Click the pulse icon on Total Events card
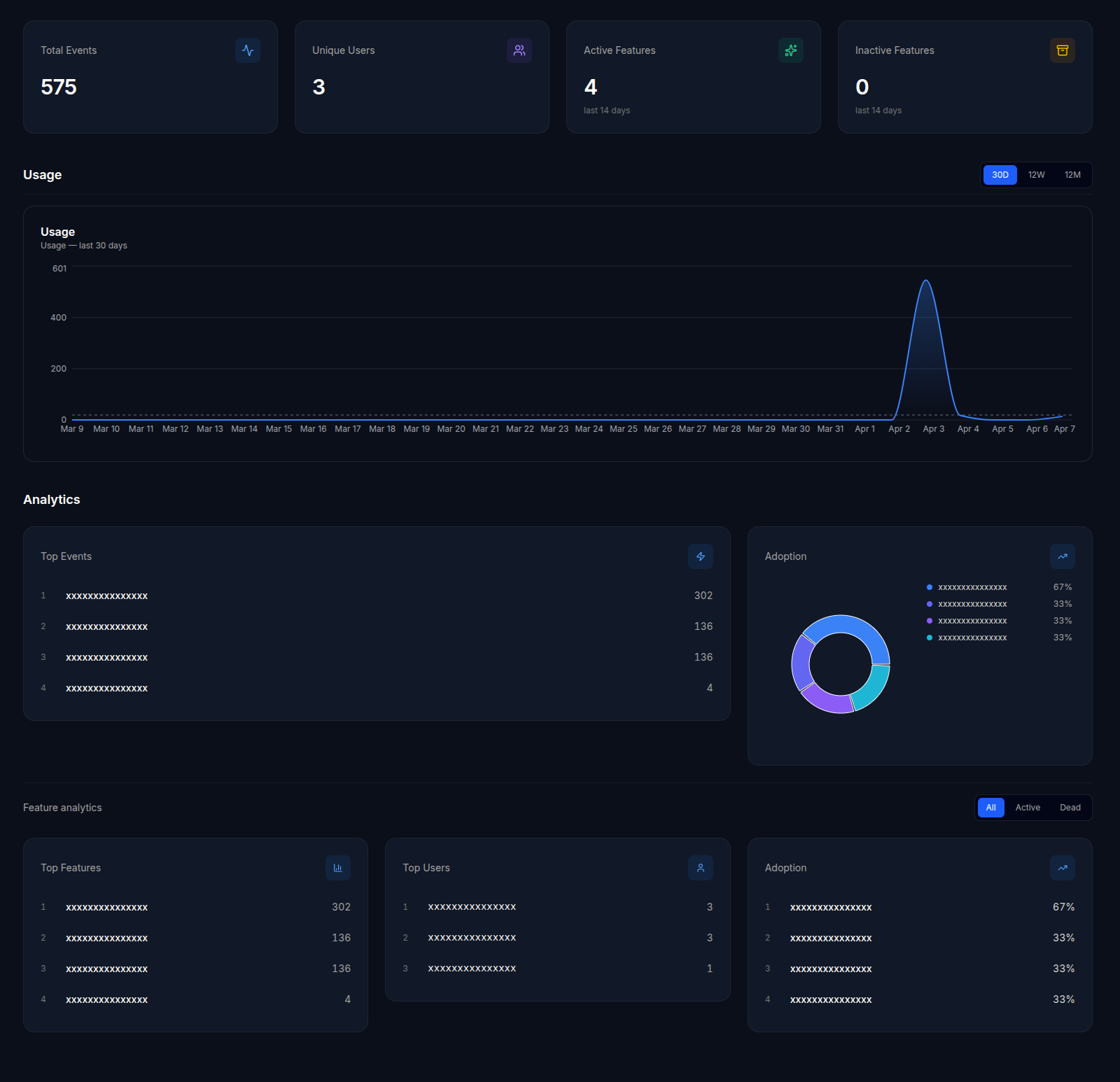 coord(248,50)
